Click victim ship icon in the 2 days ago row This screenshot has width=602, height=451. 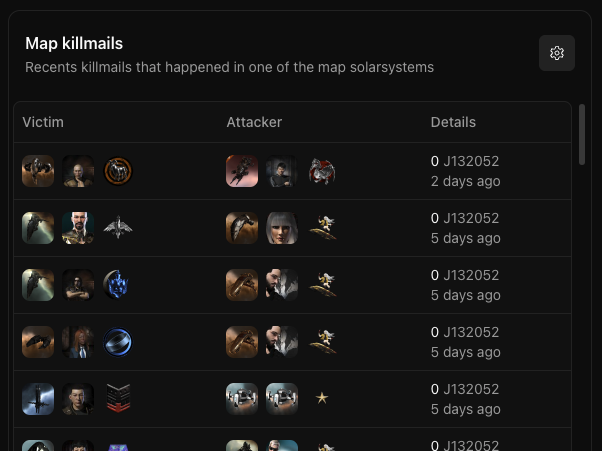38,171
